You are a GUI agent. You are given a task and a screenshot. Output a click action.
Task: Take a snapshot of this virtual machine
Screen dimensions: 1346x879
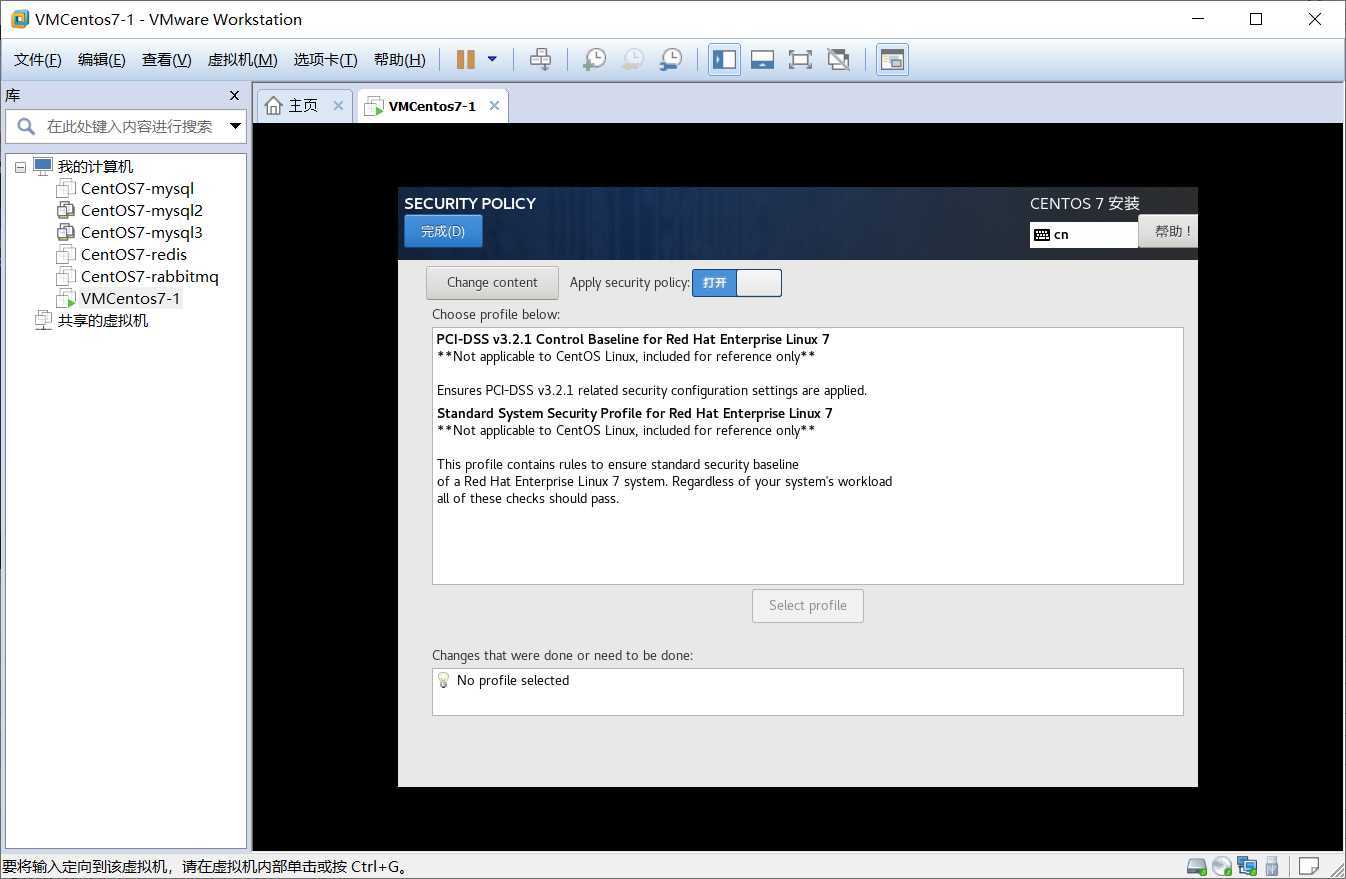pyautogui.click(x=594, y=60)
